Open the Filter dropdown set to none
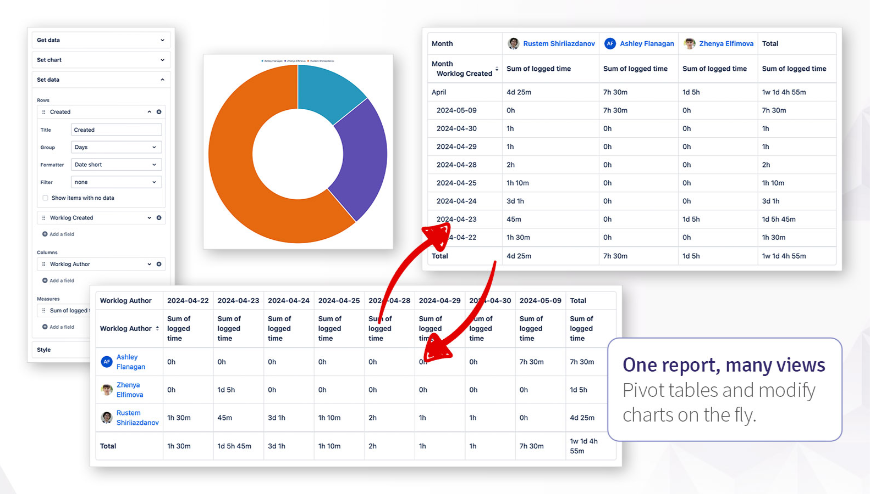This screenshot has height=494, width=870. (117, 182)
